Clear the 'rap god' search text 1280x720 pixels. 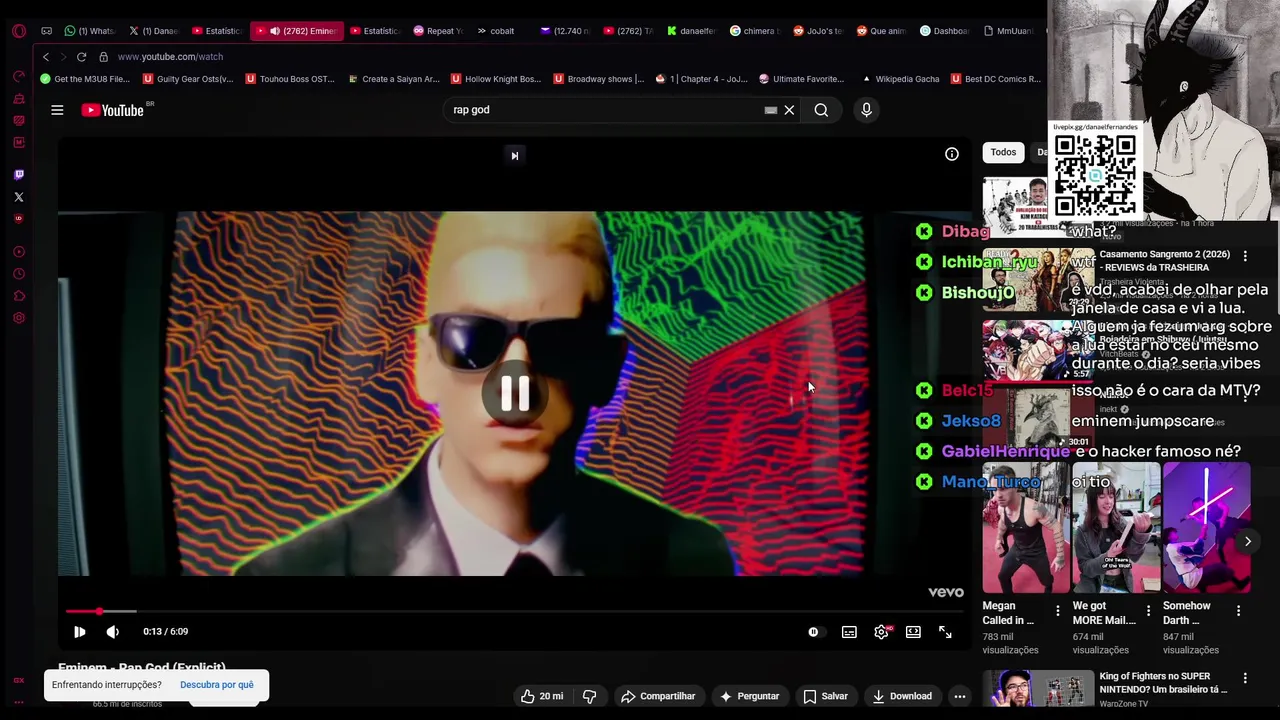789,110
